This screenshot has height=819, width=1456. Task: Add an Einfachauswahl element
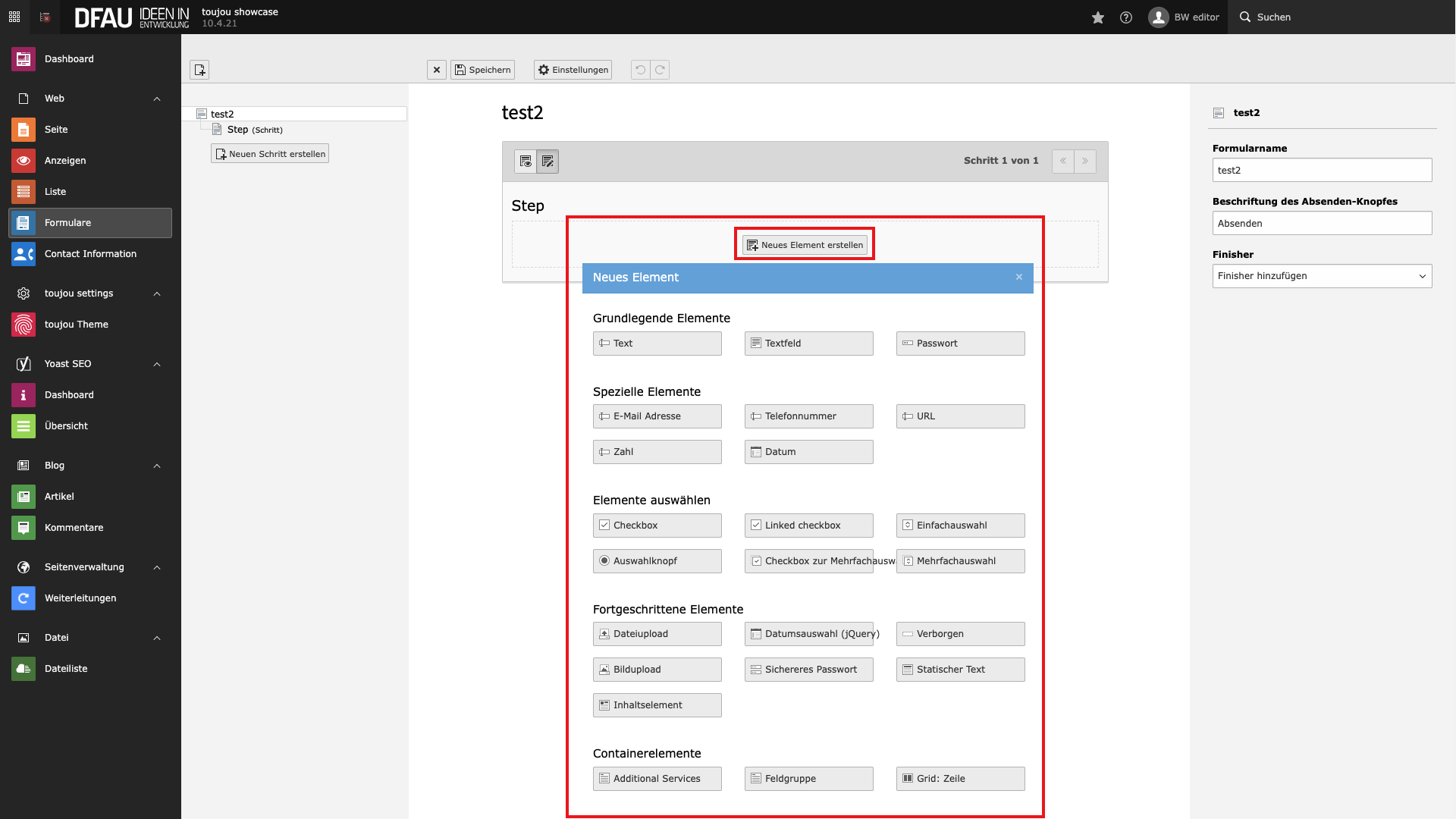coord(961,526)
